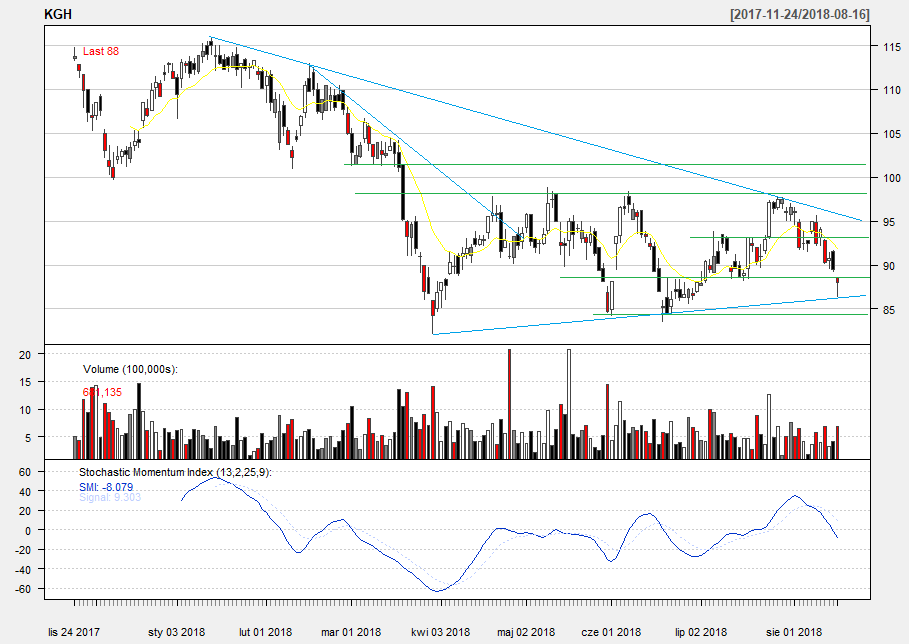The width and height of the screenshot is (909, 644).
Task: Click the 'sty 03 2018' date label
Action: (177, 632)
